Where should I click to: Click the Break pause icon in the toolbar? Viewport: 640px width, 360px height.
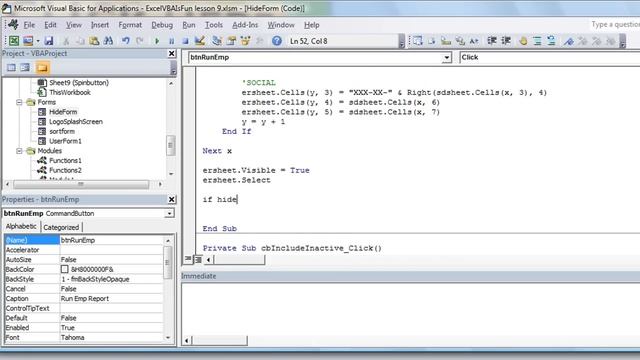(x=171, y=41)
